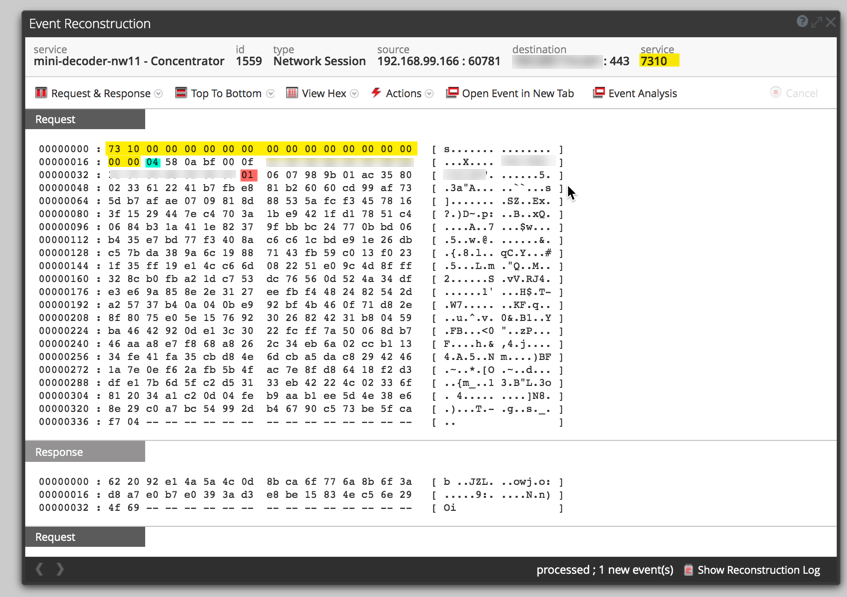Click the Show Reconstruction Log link
Image resolution: width=847 pixels, height=597 pixels.
tap(758, 570)
